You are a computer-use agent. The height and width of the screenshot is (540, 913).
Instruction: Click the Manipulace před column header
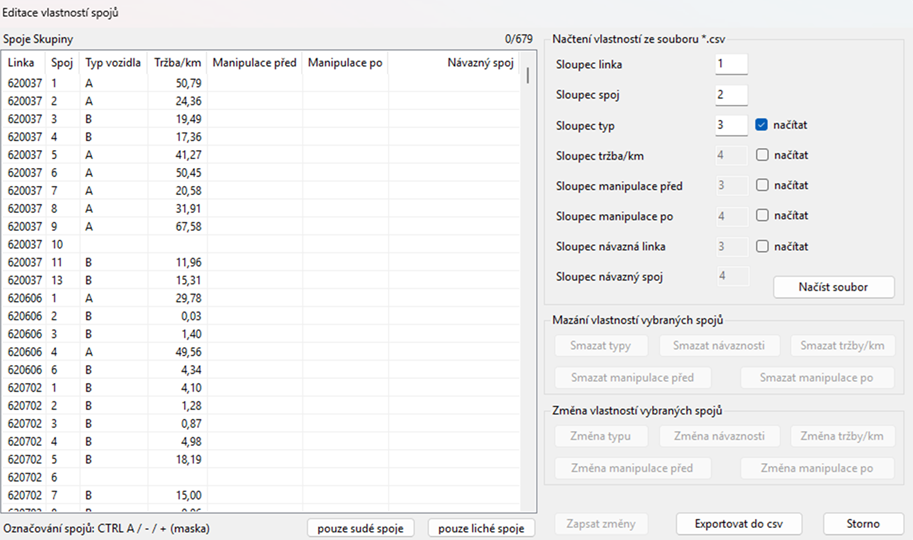click(x=254, y=63)
